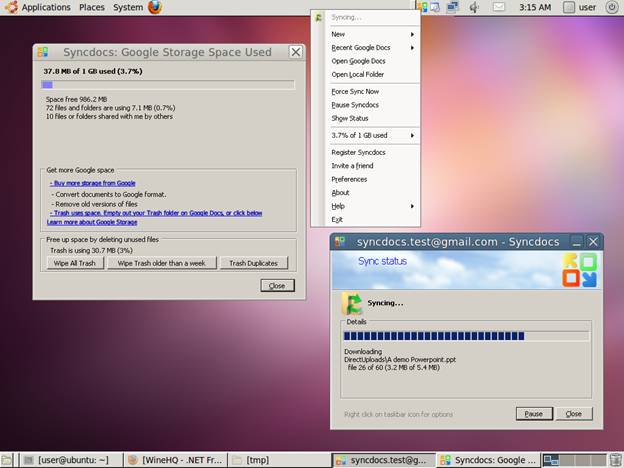Click the storage usage progress bar
The height and width of the screenshot is (468, 624).
(168, 85)
